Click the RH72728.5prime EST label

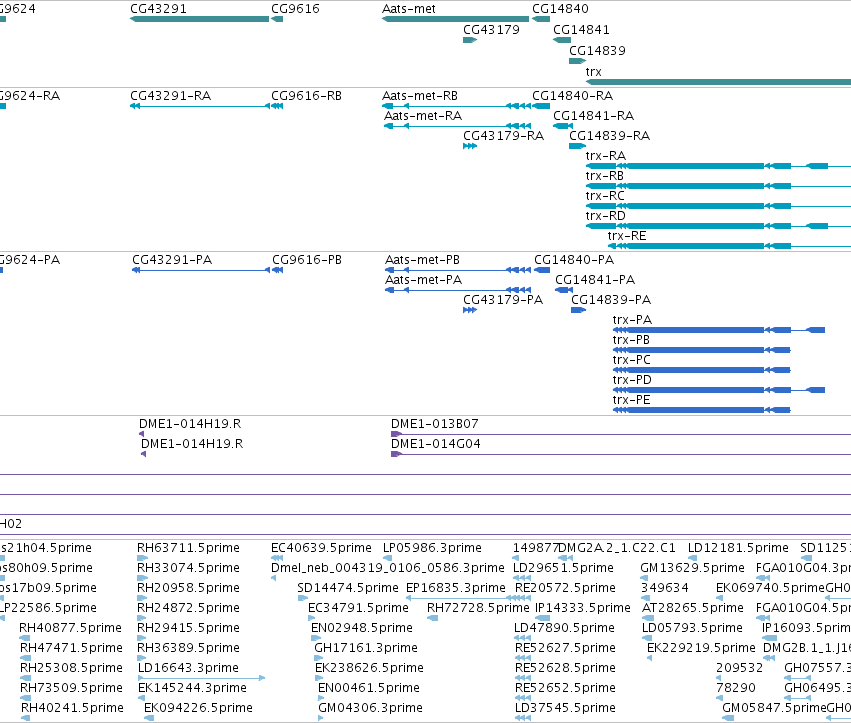[x=478, y=608]
